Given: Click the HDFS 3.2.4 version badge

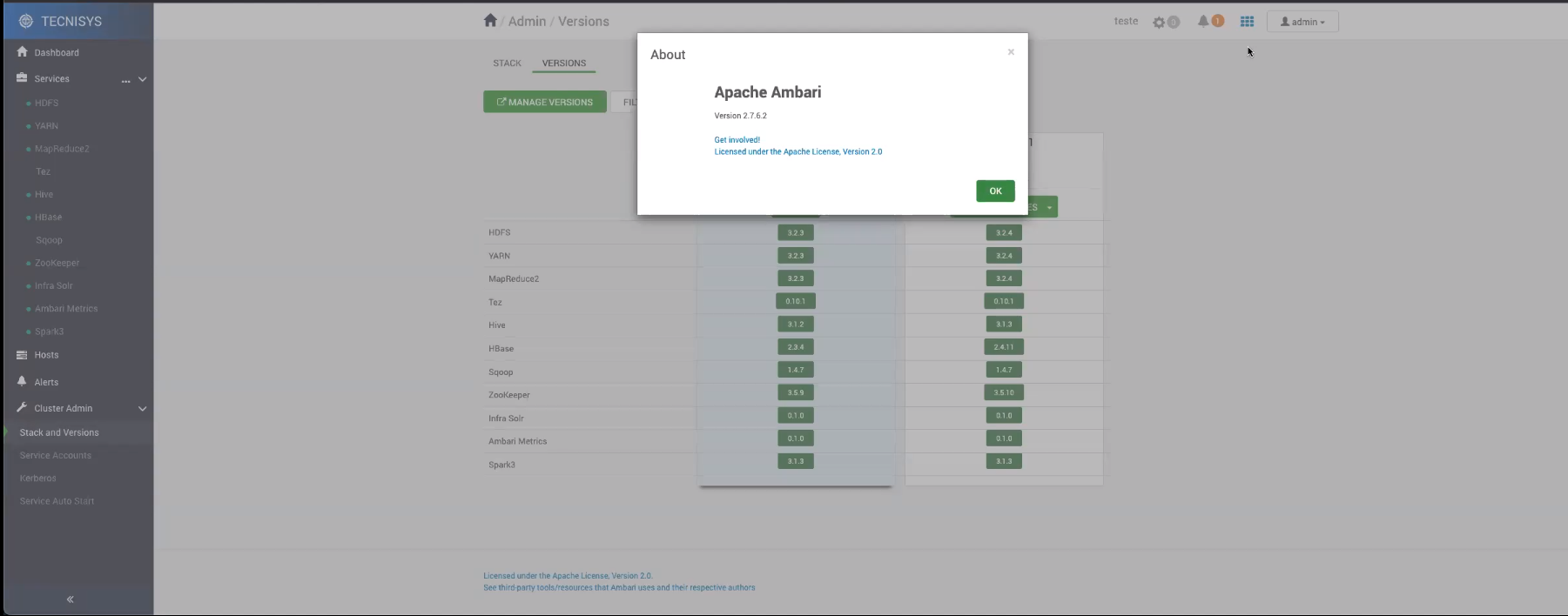Looking at the screenshot, I should pos(1004,233).
